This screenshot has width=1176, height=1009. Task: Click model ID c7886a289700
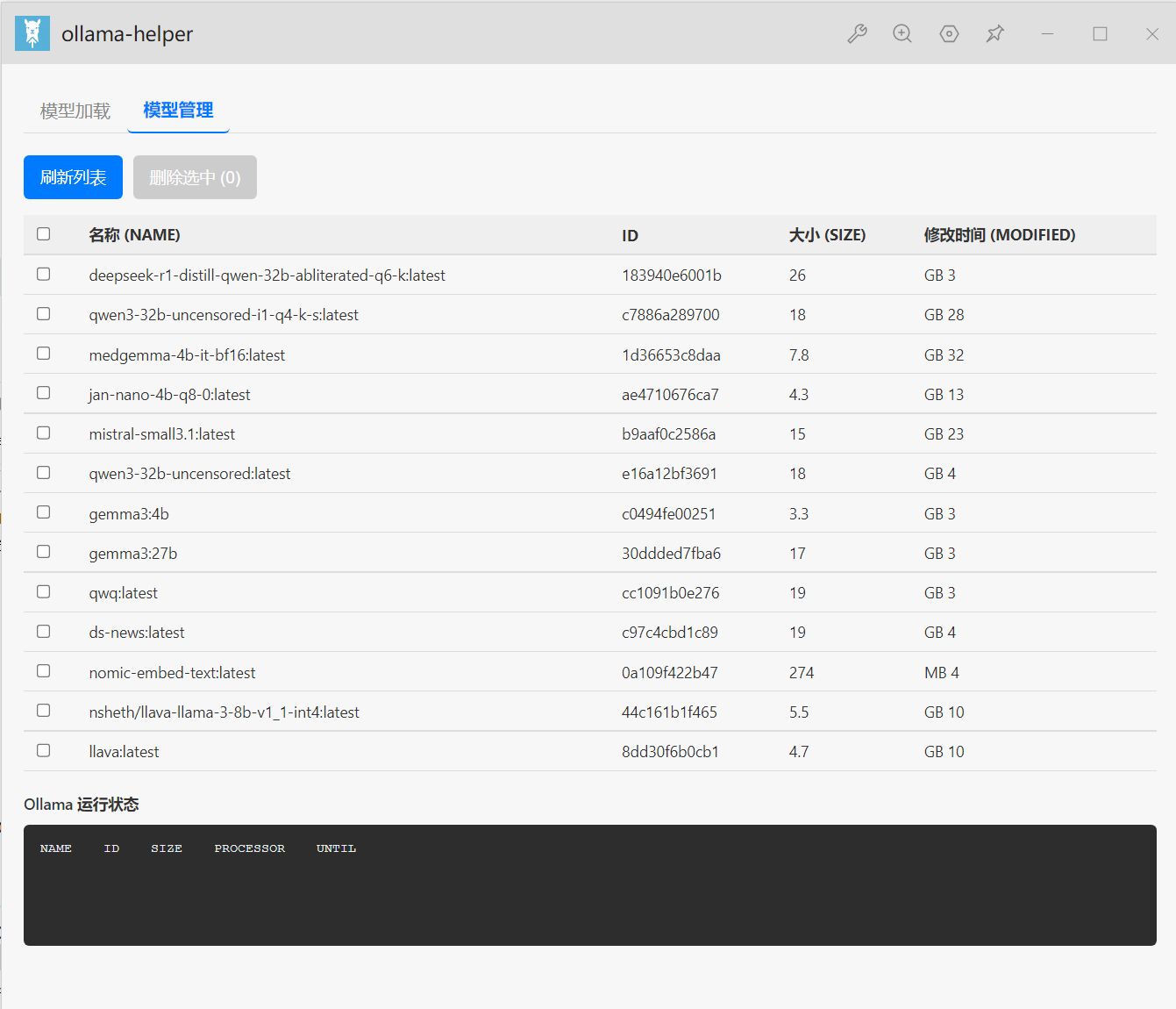(x=671, y=315)
